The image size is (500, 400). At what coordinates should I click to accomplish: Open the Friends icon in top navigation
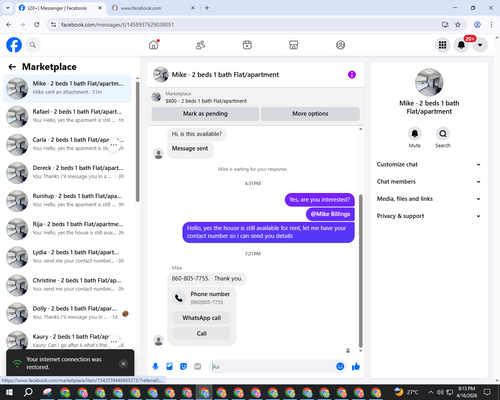click(200, 45)
